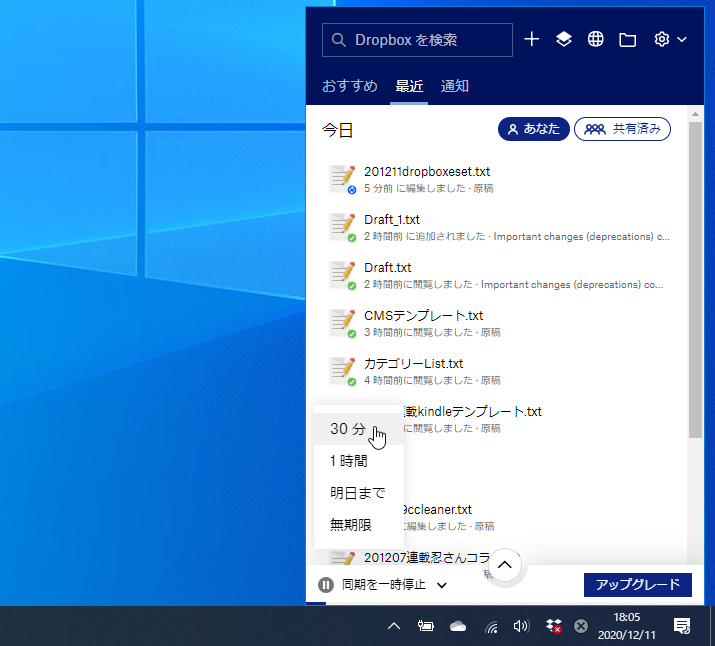Click the round scroll-to-top arrow button
Image resolution: width=715 pixels, height=646 pixels.
[504, 565]
